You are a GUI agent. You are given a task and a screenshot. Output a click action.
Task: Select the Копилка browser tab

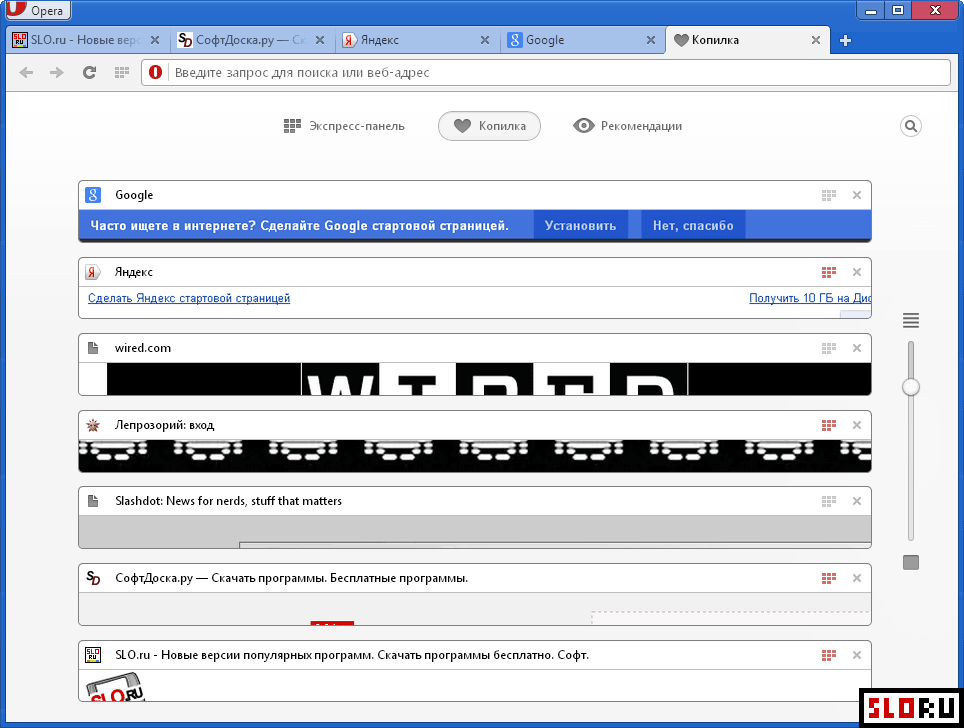747,40
